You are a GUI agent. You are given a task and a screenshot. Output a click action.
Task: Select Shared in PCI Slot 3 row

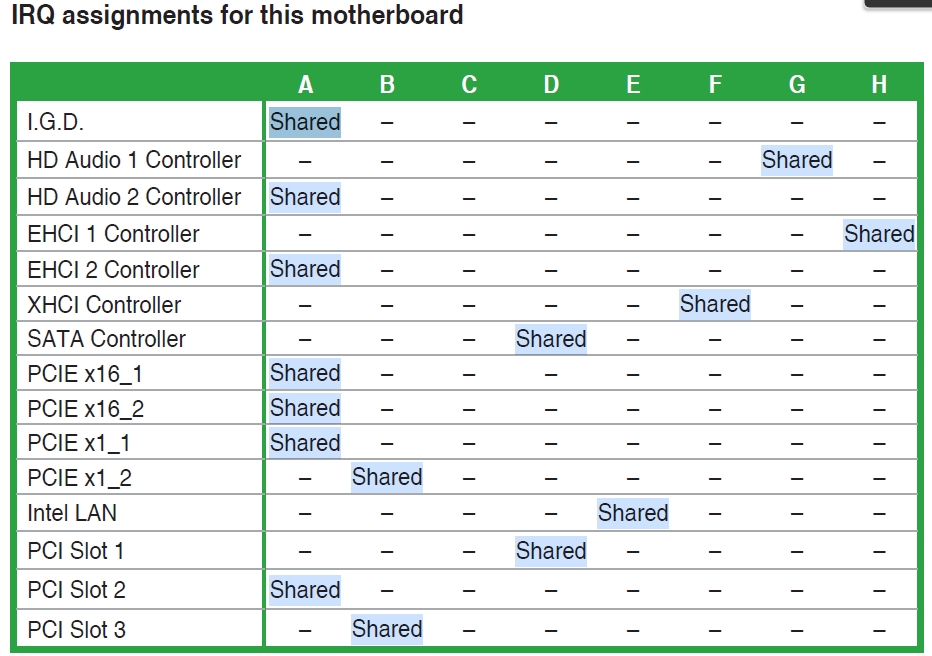[x=387, y=629]
